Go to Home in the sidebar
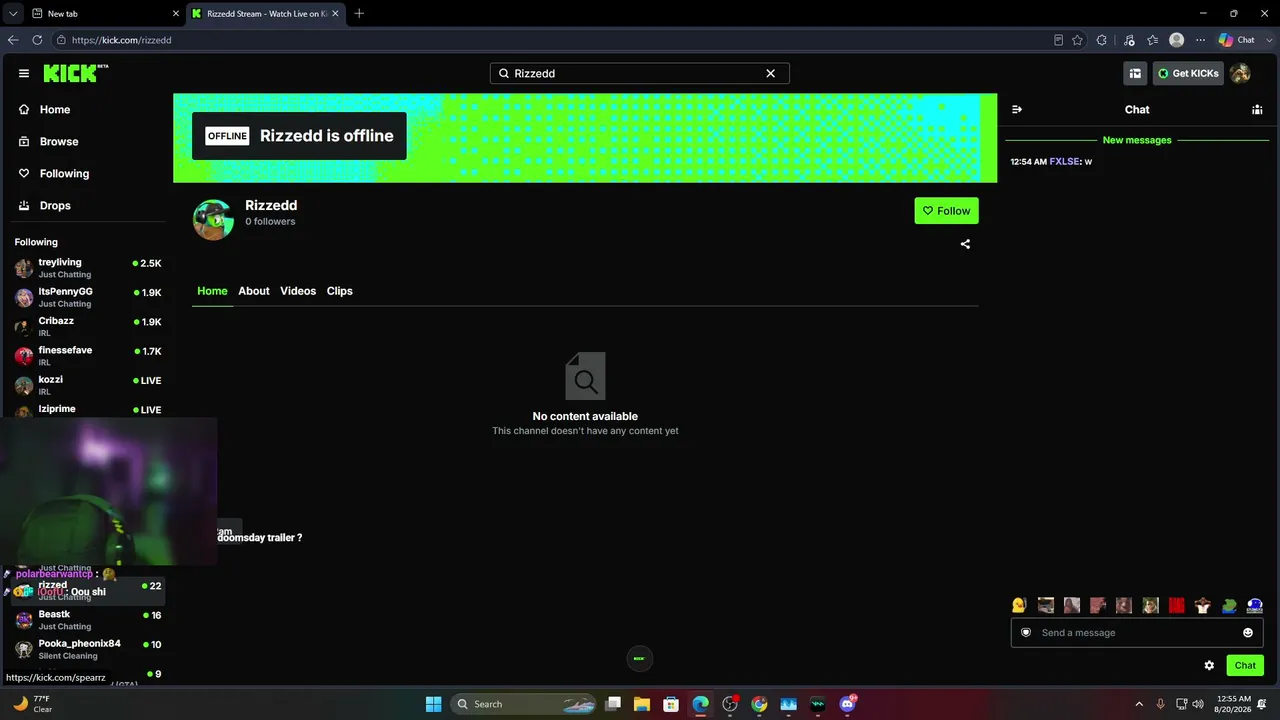 click(x=88, y=110)
